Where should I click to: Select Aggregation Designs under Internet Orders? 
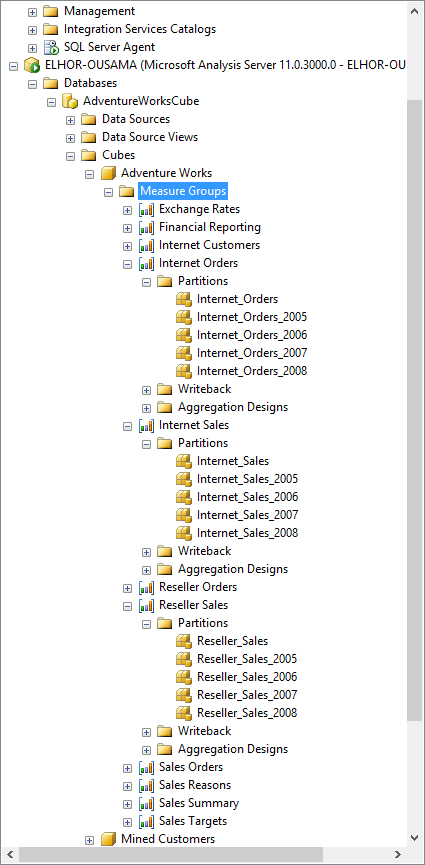(233, 407)
